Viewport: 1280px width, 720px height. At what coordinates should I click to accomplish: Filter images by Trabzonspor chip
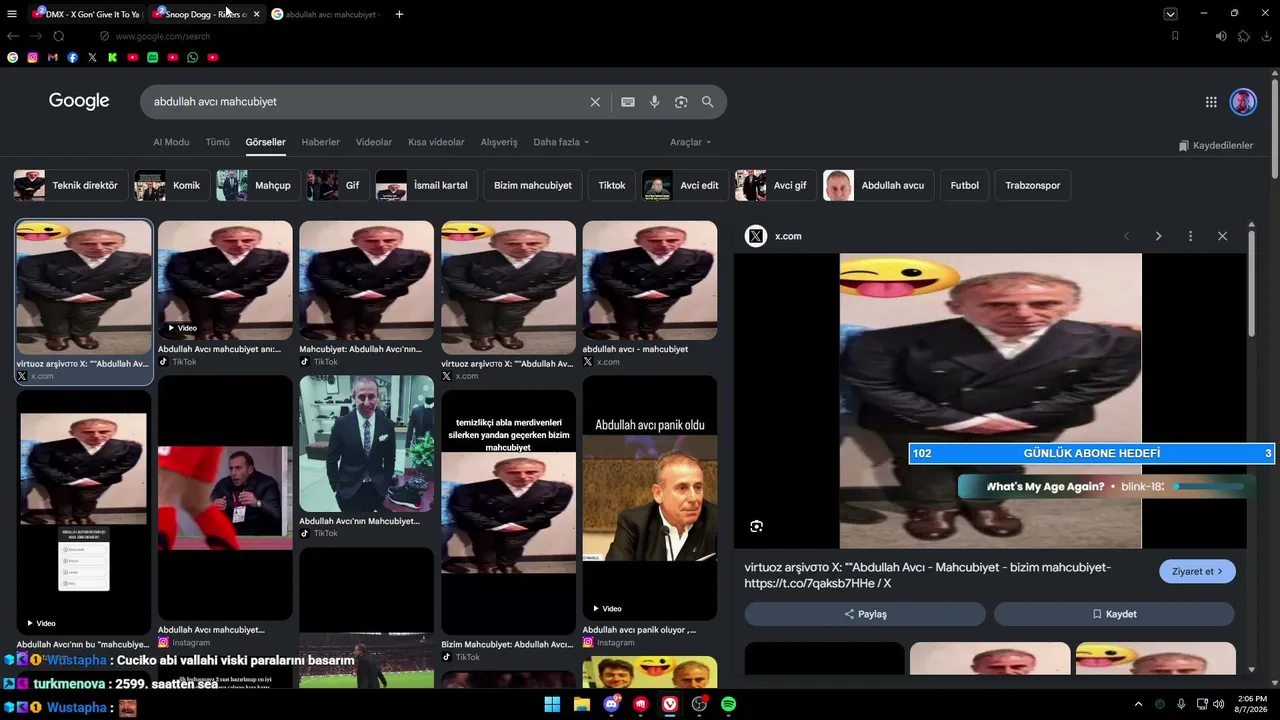coord(1033,186)
